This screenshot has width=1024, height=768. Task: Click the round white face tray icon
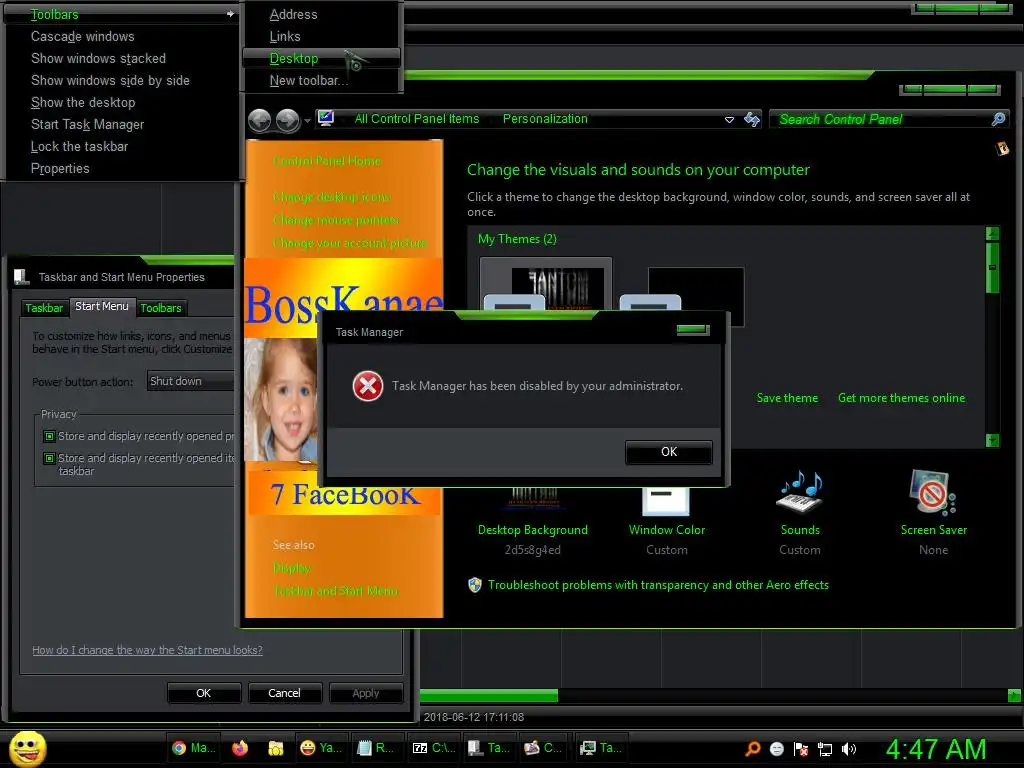click(x=776, y=749)
